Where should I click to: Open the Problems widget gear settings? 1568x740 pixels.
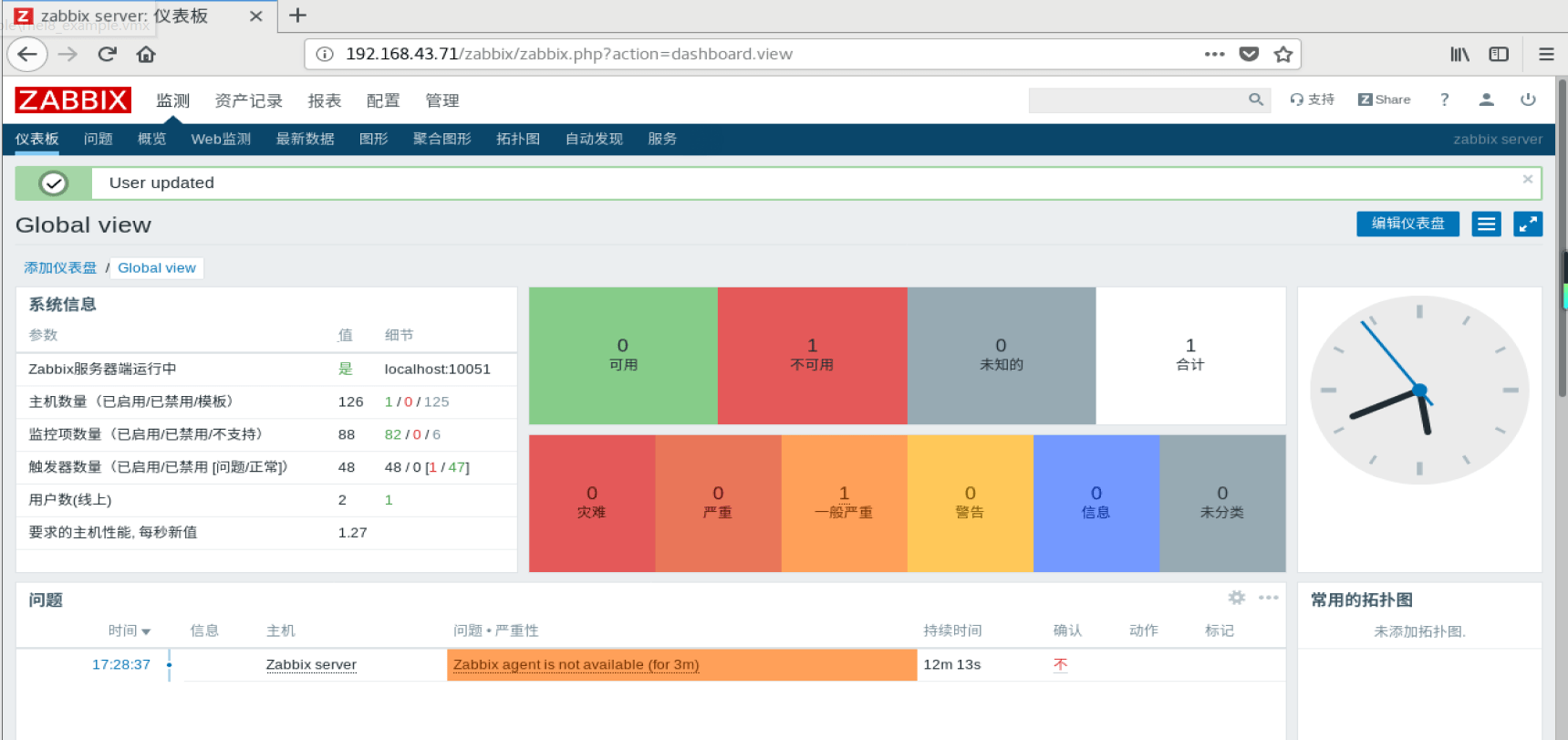[1237, 598]
